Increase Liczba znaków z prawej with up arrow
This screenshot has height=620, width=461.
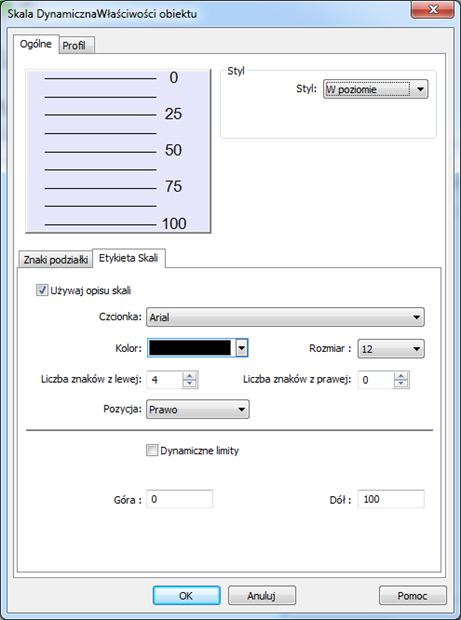point(401,376)
